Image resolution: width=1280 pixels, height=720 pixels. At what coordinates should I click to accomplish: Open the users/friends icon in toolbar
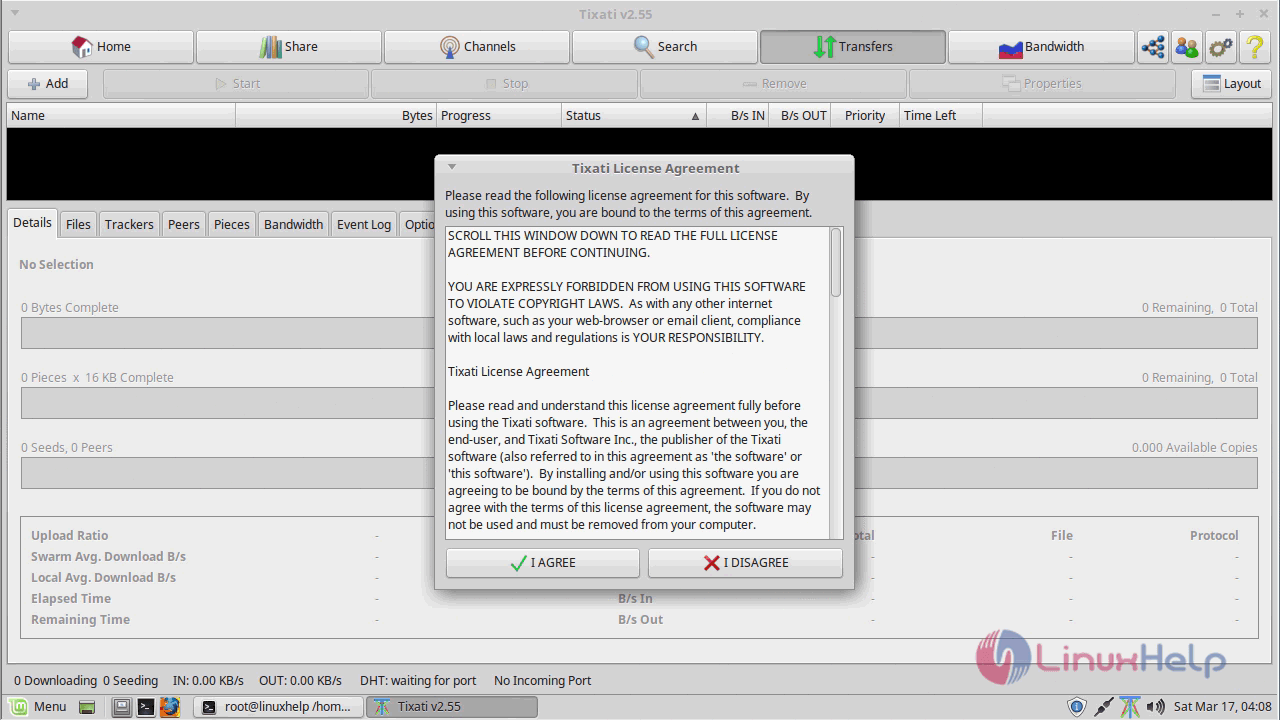(1187, 47)
